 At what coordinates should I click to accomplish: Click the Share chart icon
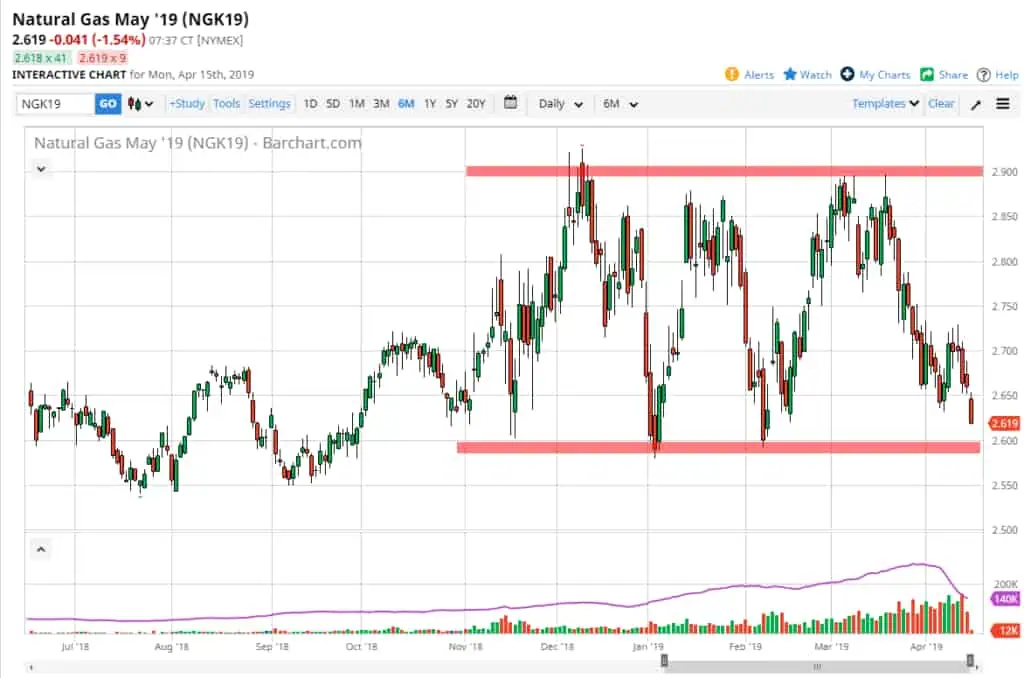click(927, 74)
